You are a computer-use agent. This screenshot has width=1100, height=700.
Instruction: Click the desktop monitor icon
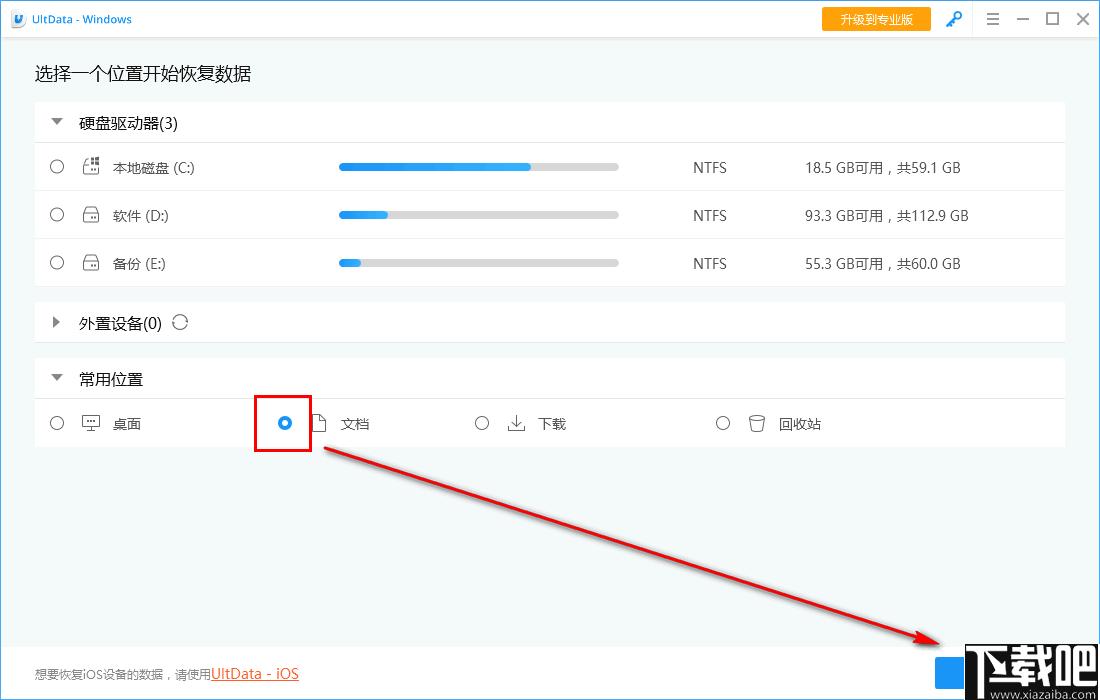pos(91,424)
